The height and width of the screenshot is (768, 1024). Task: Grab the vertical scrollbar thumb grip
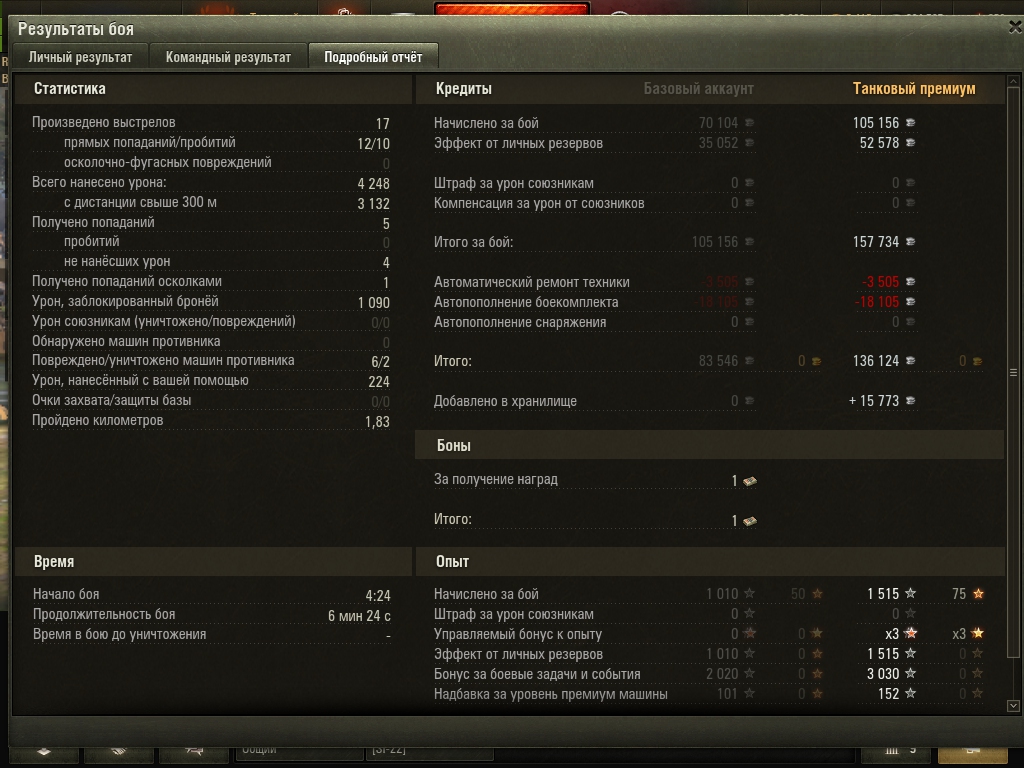point(1014,372)
